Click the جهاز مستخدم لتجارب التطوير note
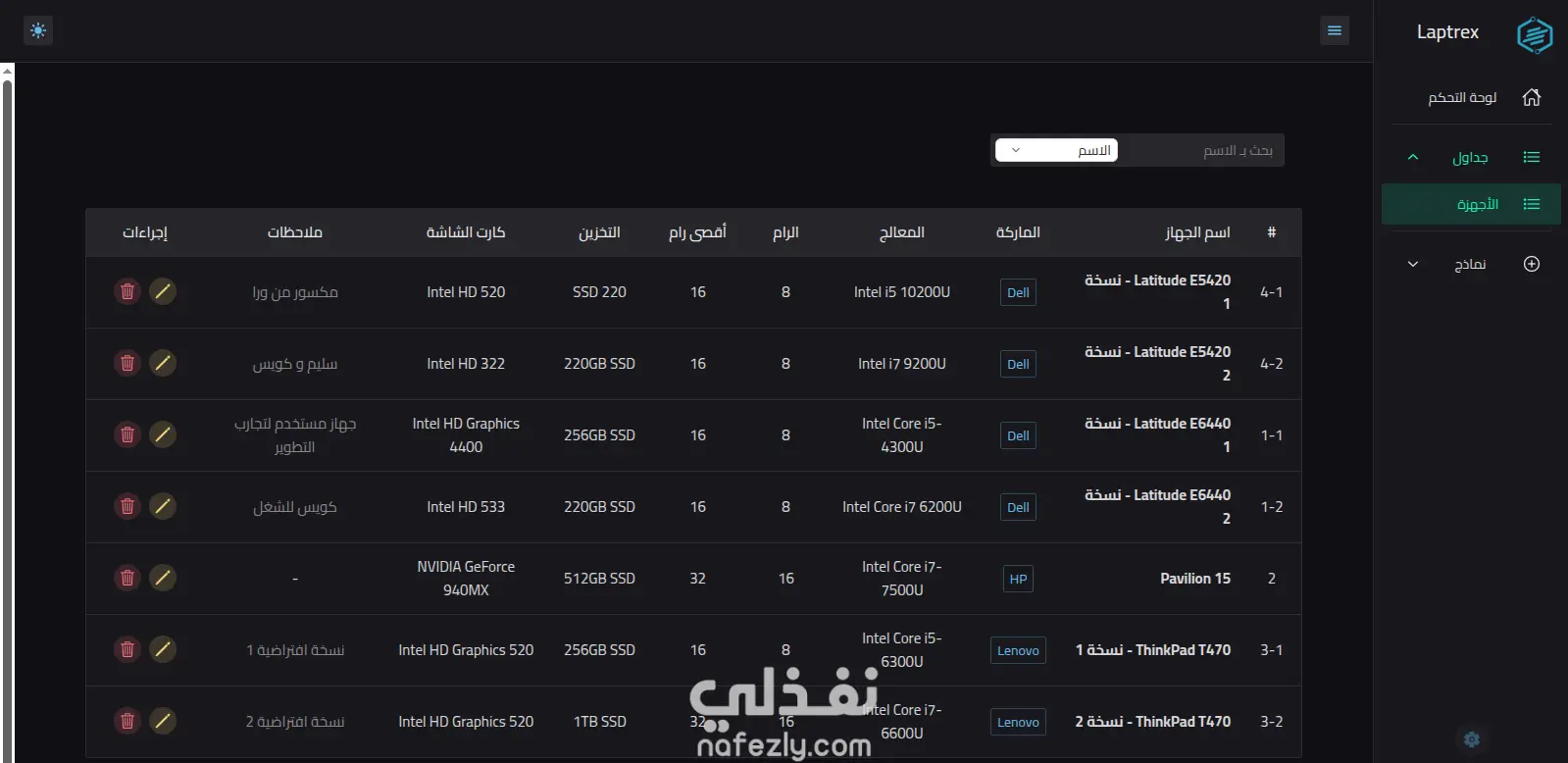1568x763 pixels. coord(295,435)
